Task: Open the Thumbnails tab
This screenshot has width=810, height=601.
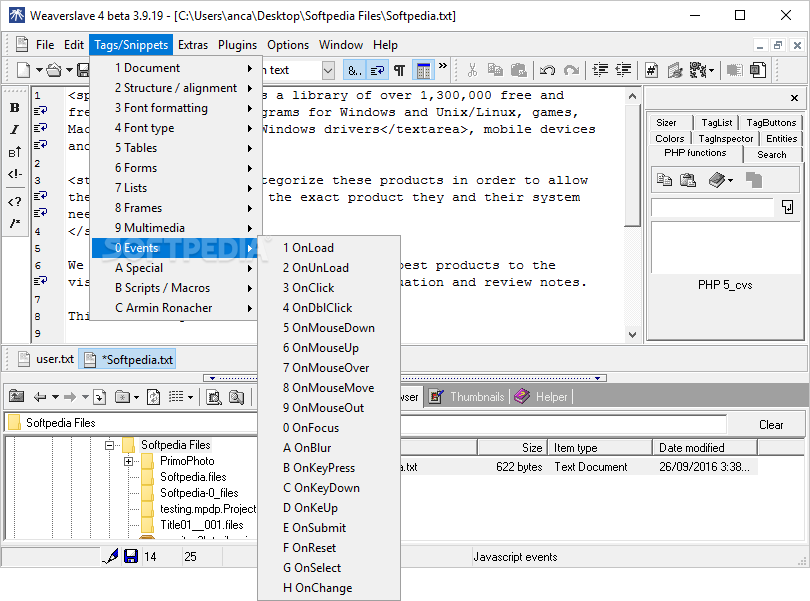Action: [468, 397]
